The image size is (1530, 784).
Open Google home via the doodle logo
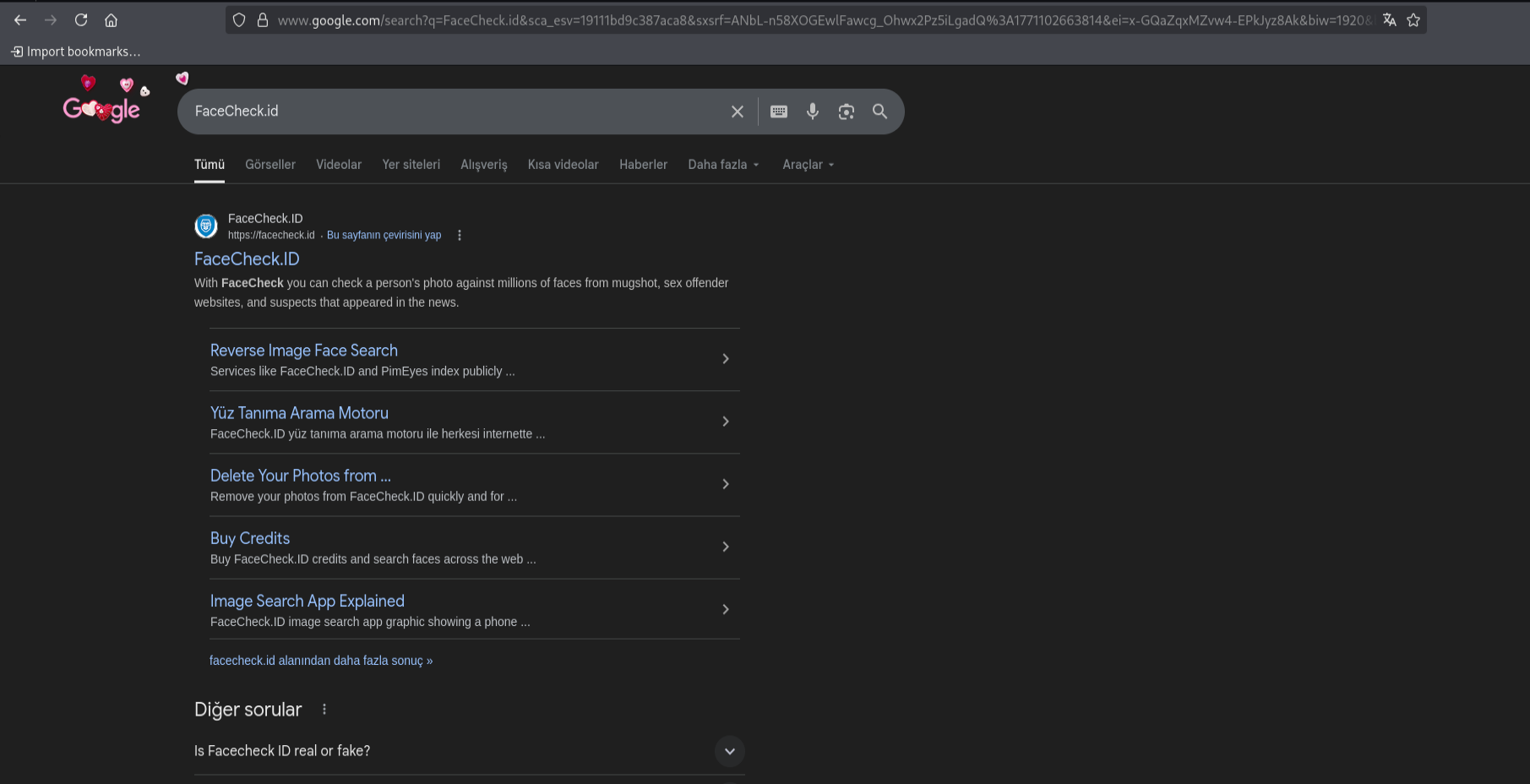102,108
